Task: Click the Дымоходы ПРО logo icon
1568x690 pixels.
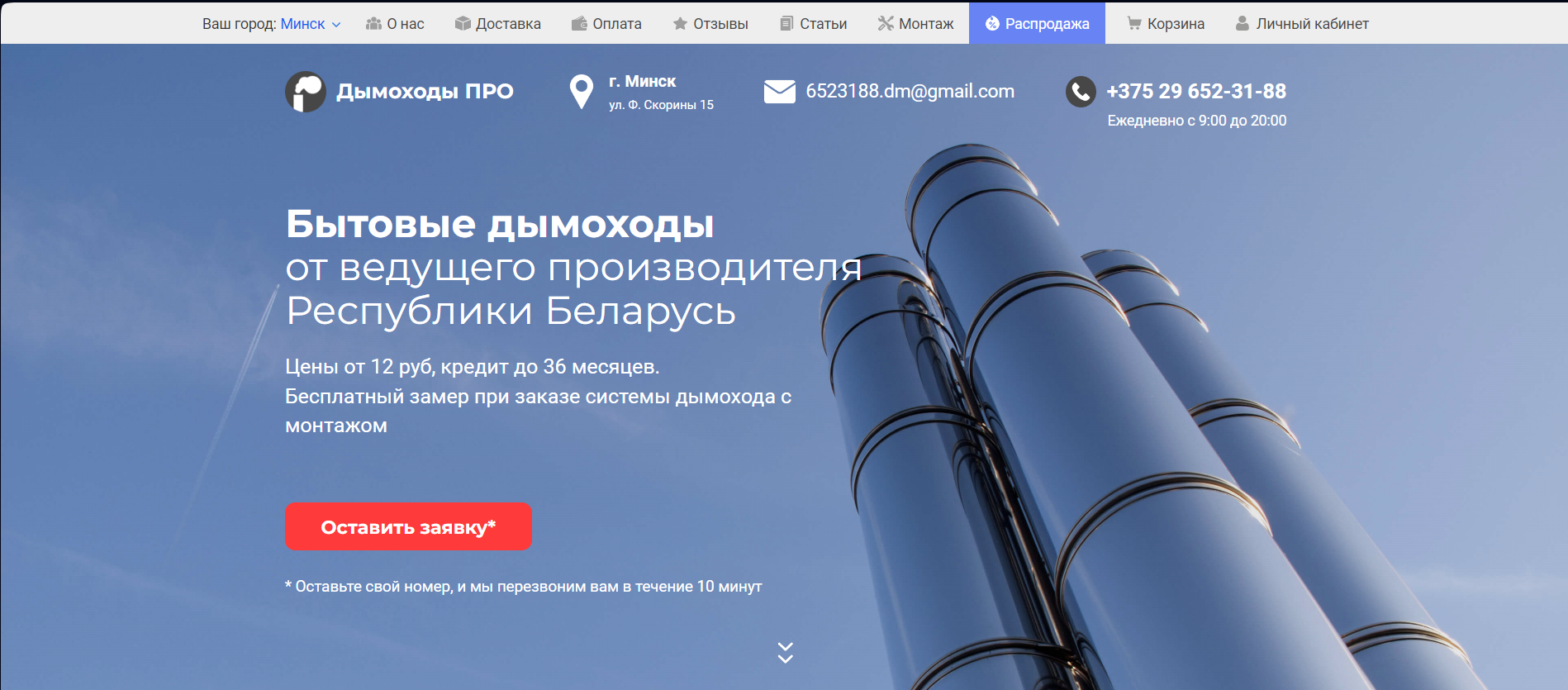Action: tap(306, 92)
